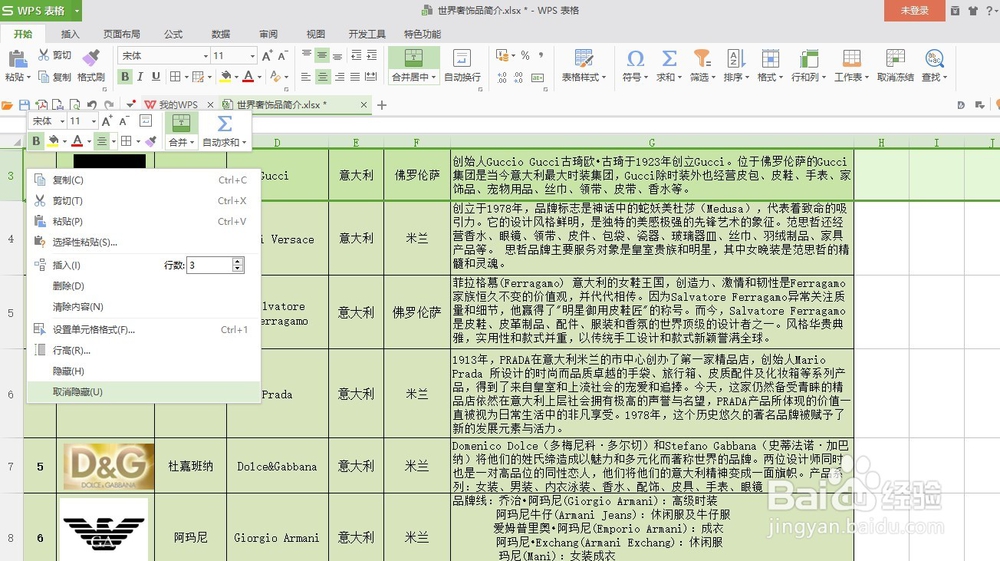
Task: Close the 世界奢饰品简介.xlsx document tab
Action: click(364, 105)
